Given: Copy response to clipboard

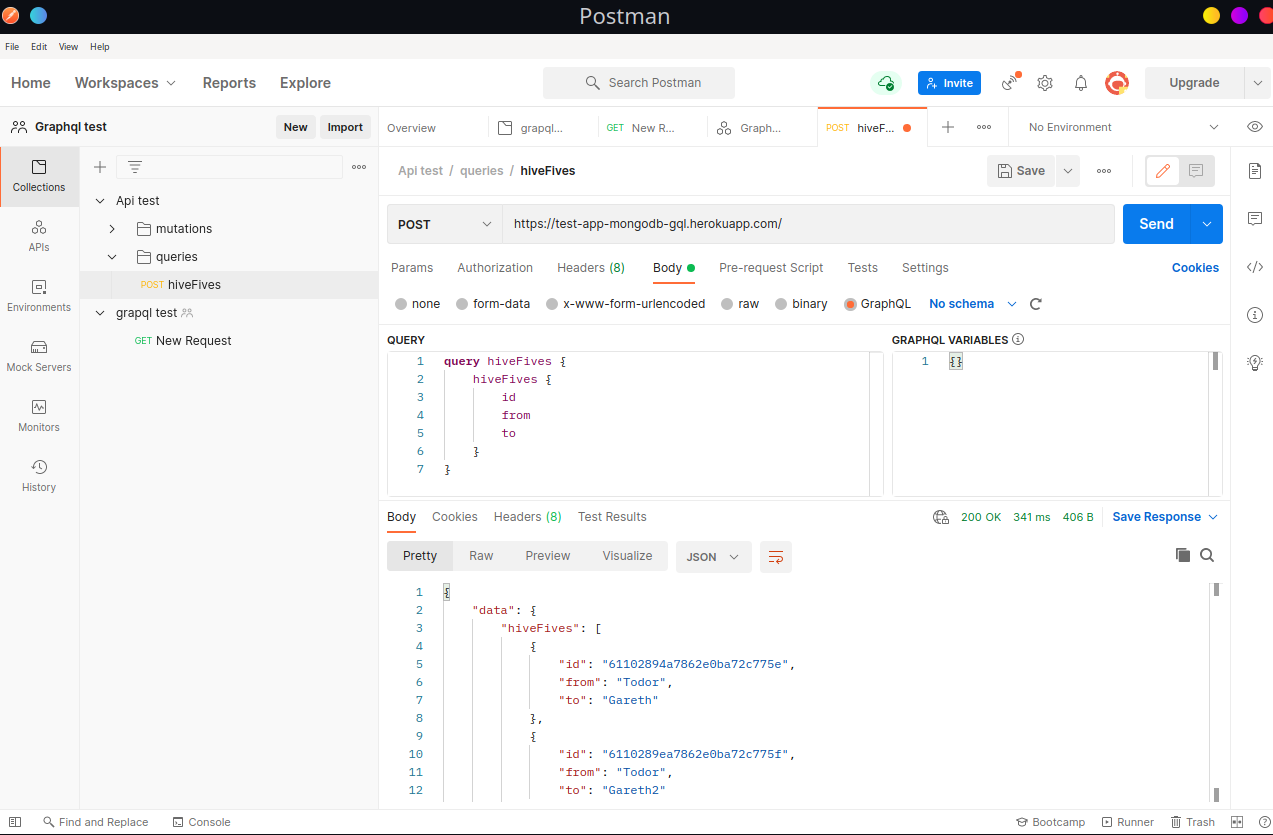Looking at the screenshot, I should 1183,555.
